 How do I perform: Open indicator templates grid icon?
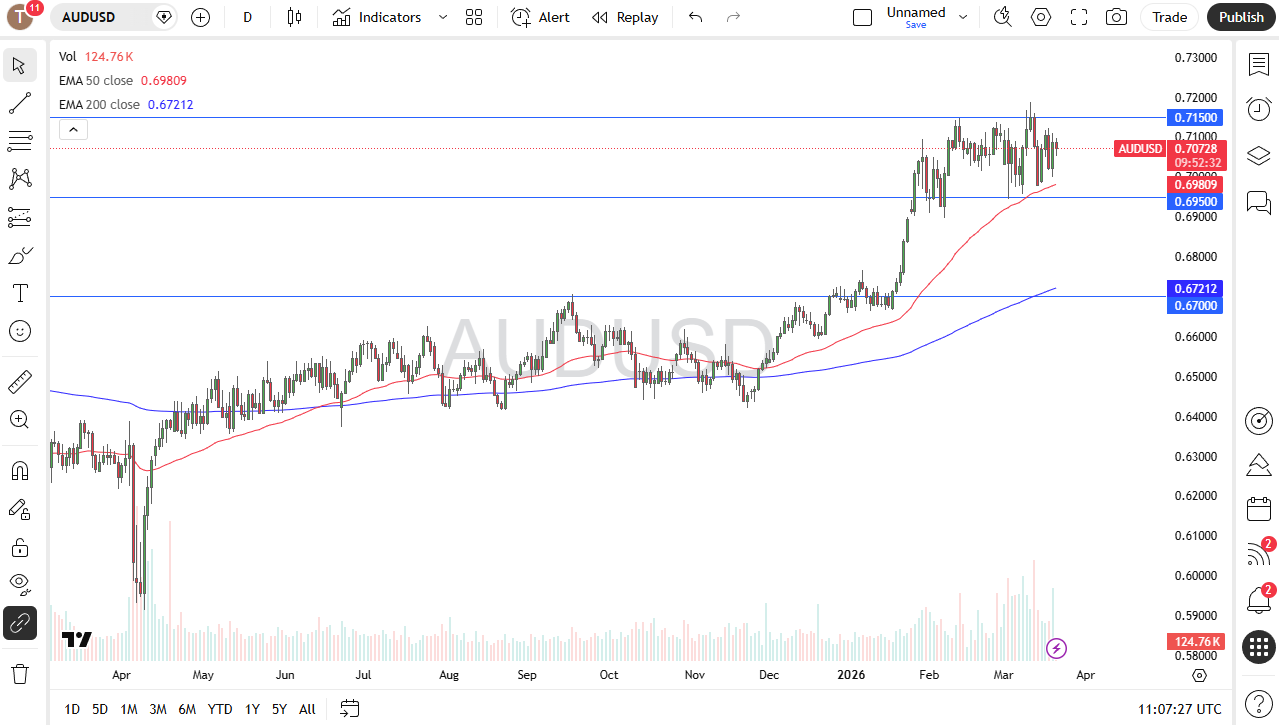pos(474,17)
